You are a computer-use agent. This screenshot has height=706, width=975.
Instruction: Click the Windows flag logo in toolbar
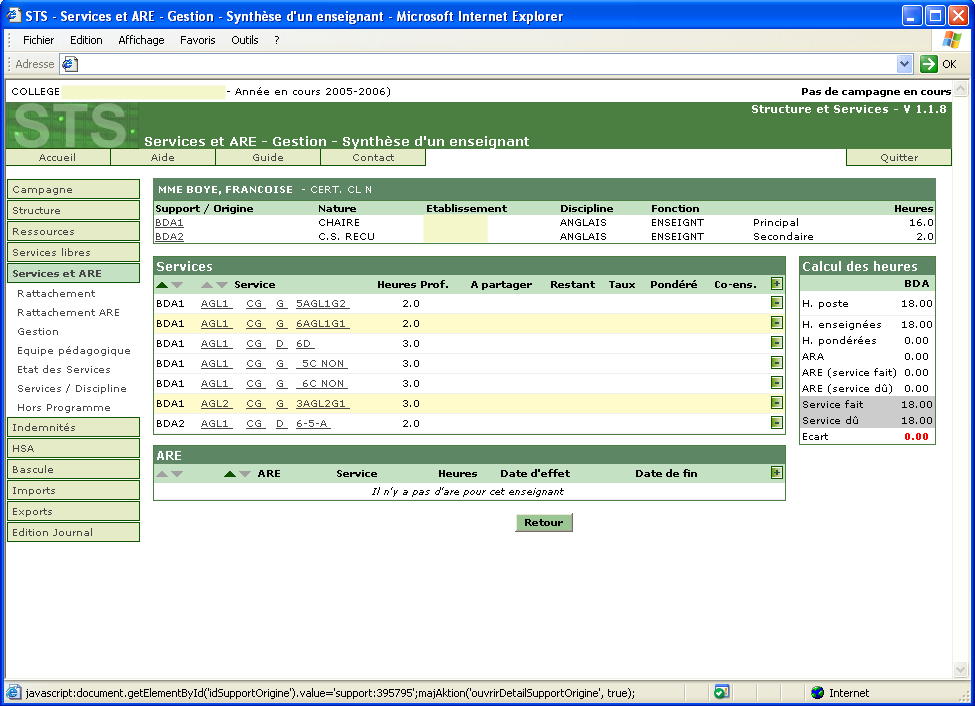coord(951,40)
